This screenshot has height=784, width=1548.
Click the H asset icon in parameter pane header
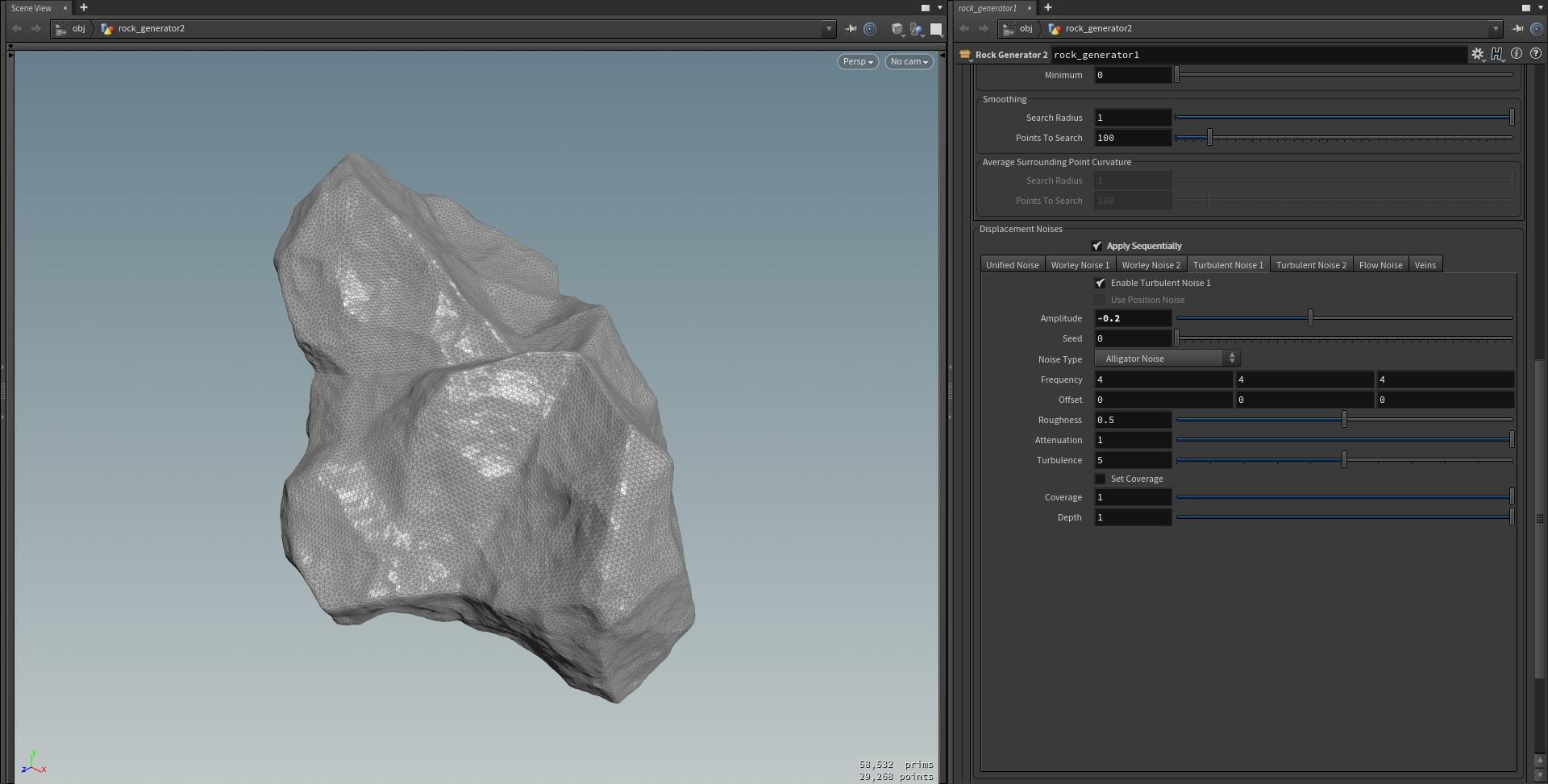pos(1497,54)
